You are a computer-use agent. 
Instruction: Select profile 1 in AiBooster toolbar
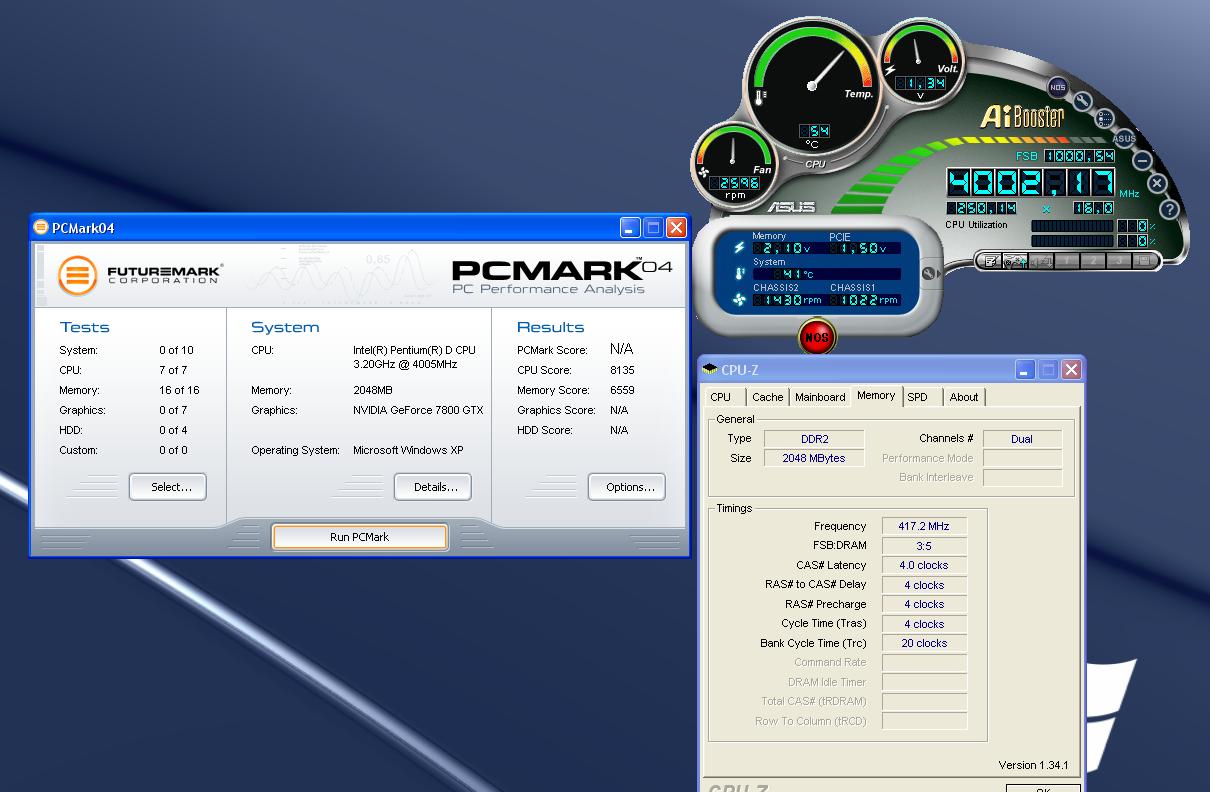1067,260
